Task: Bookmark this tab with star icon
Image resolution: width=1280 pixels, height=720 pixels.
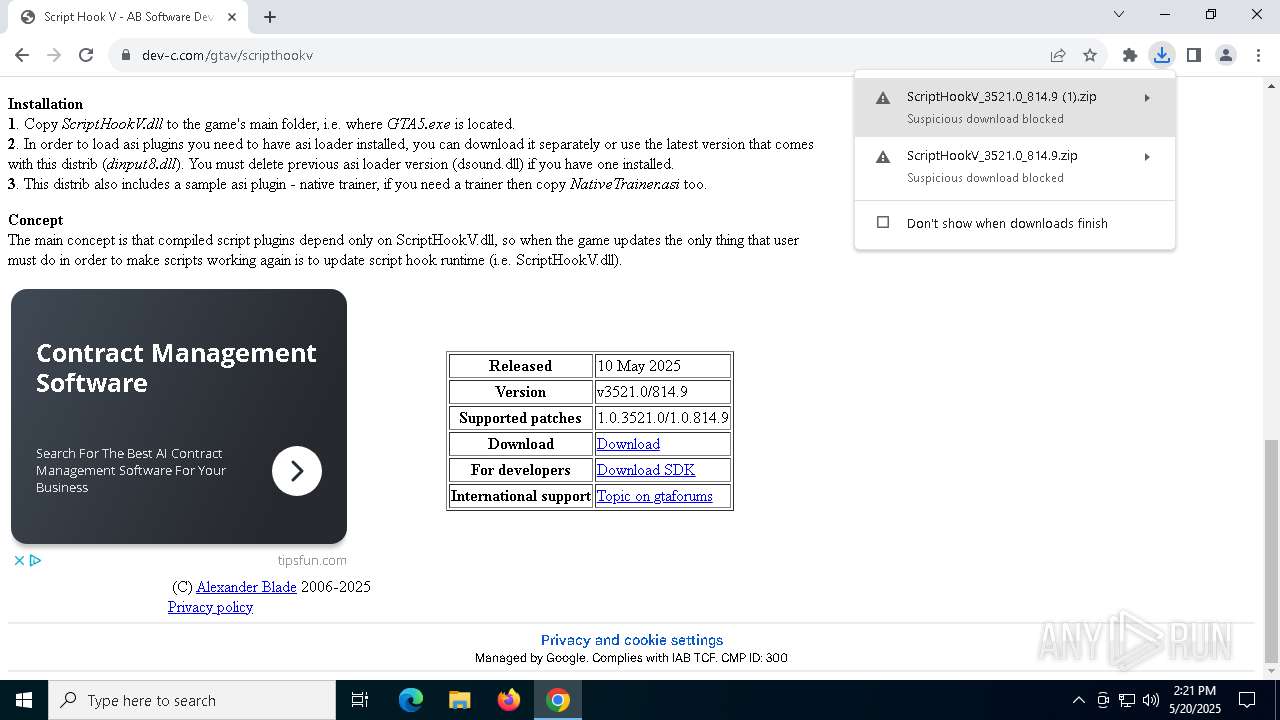Action: [1090, 55]
